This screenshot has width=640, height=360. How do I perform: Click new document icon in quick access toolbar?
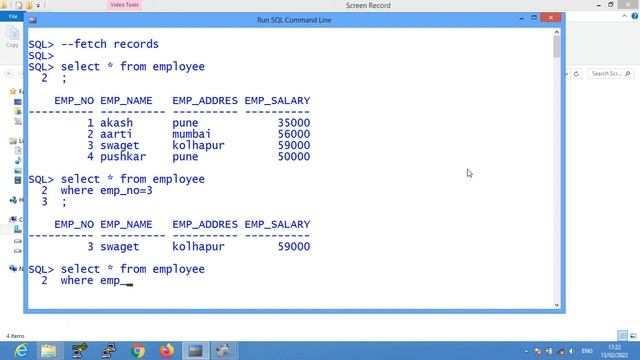pyautogui.click(x=19, y=5)
